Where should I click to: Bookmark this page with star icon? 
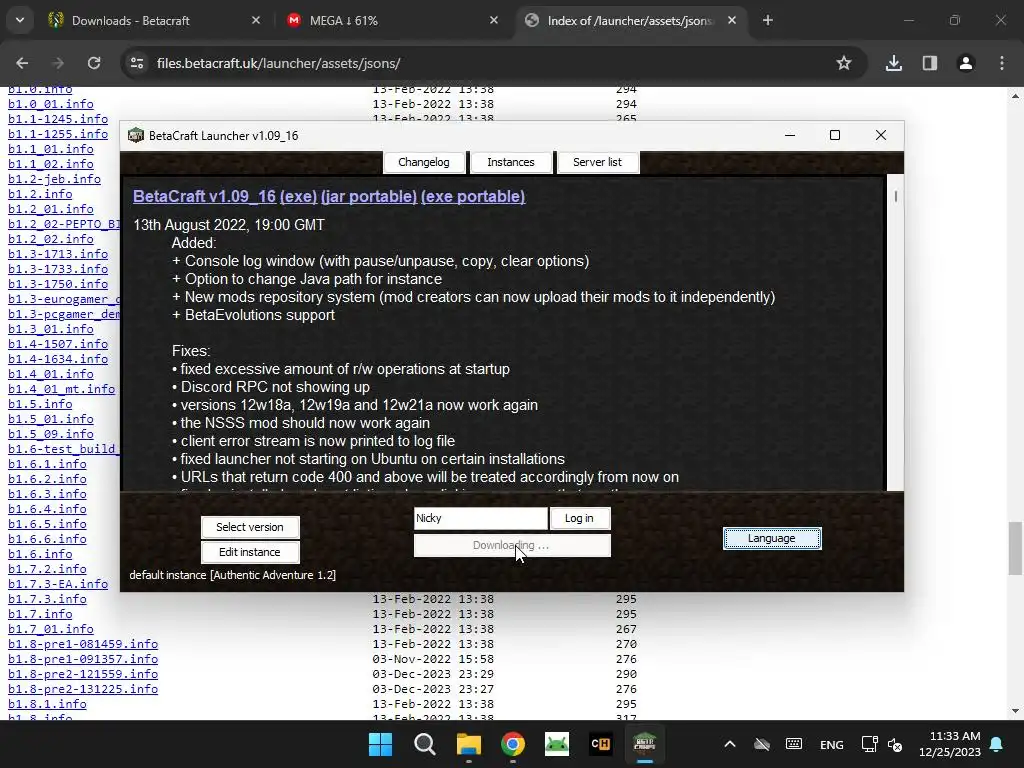(844, 63)
